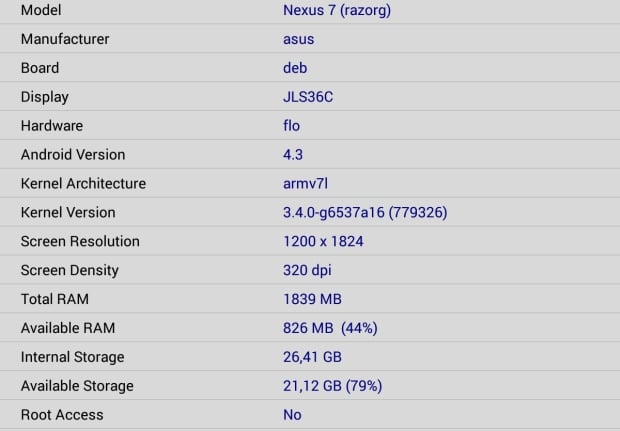Select the Screen Resolution 1200 x 1824 row
The image size is (620, 431).
tap(310, 241)
